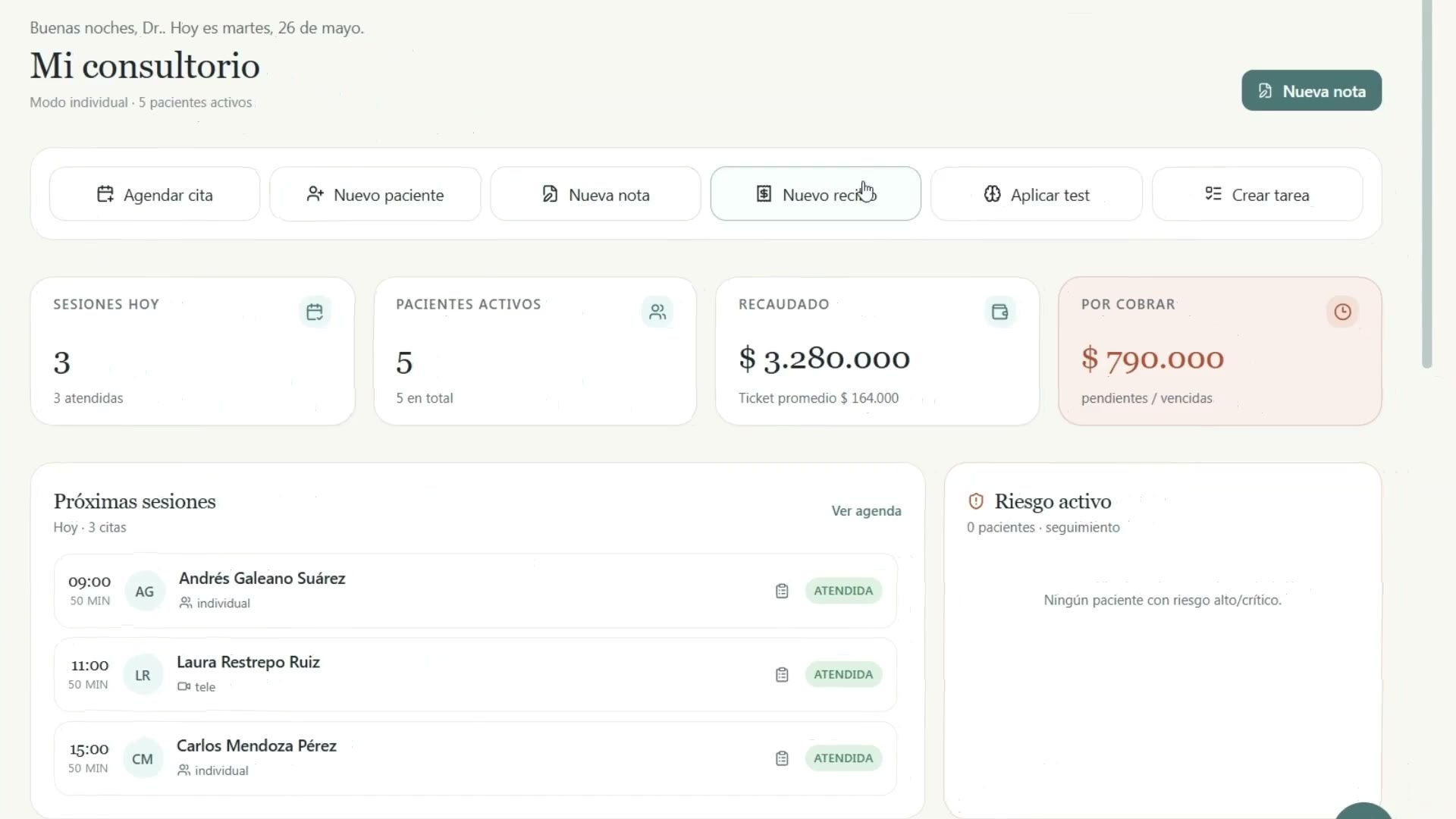The image size is (1456, 819).
Task: Open the clipboard note icon for Laura Restrepo Ruiz
Action: pos(782,675)
